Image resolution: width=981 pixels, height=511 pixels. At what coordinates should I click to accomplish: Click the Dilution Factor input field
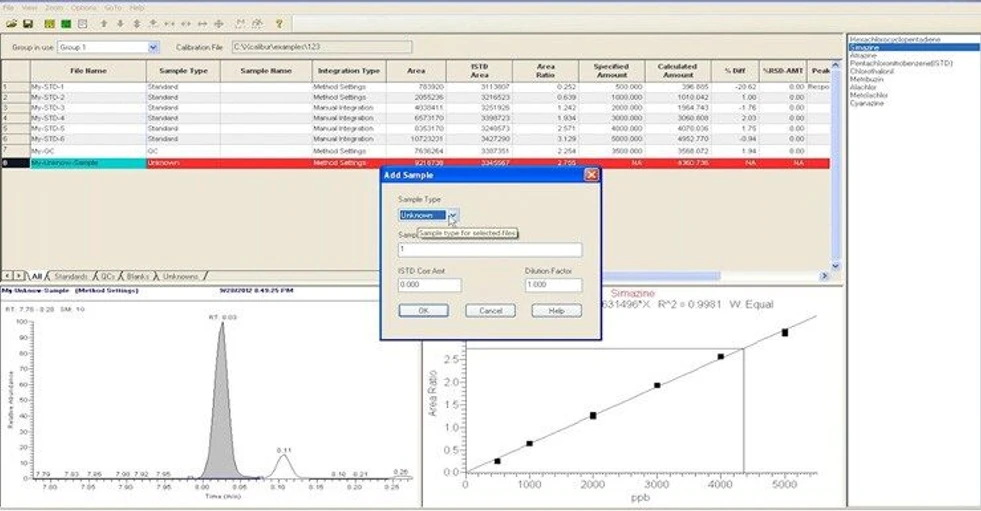(x=553, y=285)
